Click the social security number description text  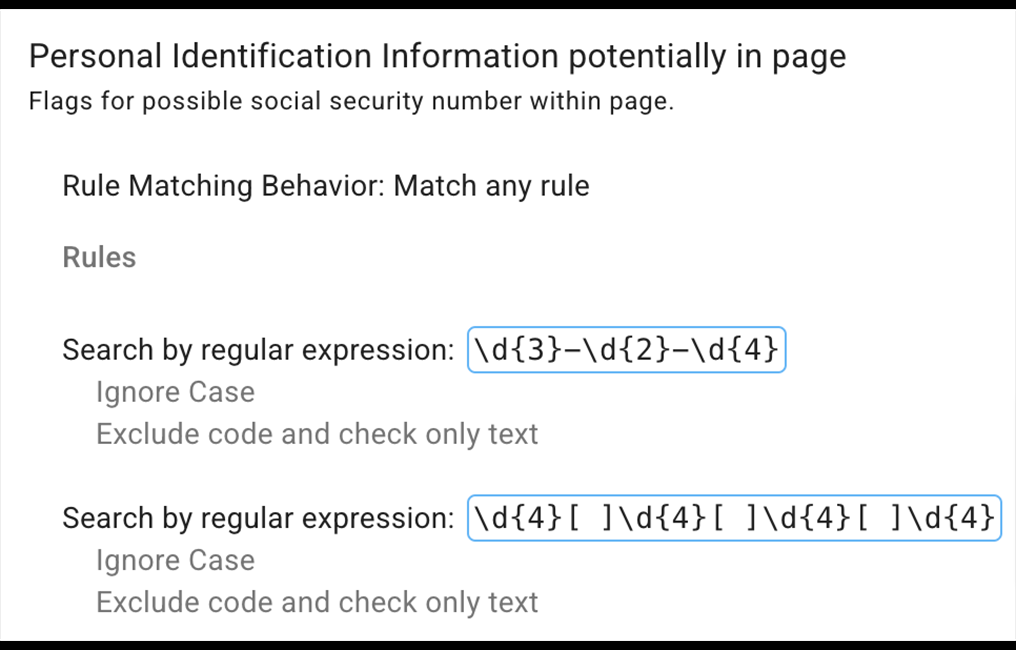tap(352, 101)
